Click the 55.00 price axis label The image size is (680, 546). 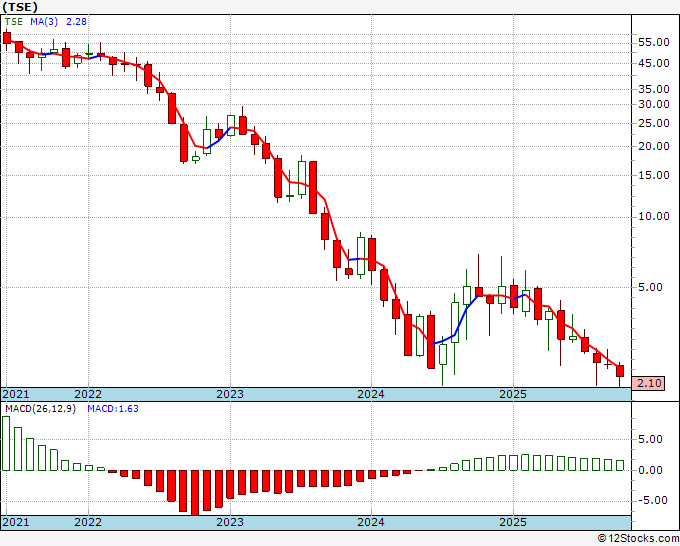654,43
